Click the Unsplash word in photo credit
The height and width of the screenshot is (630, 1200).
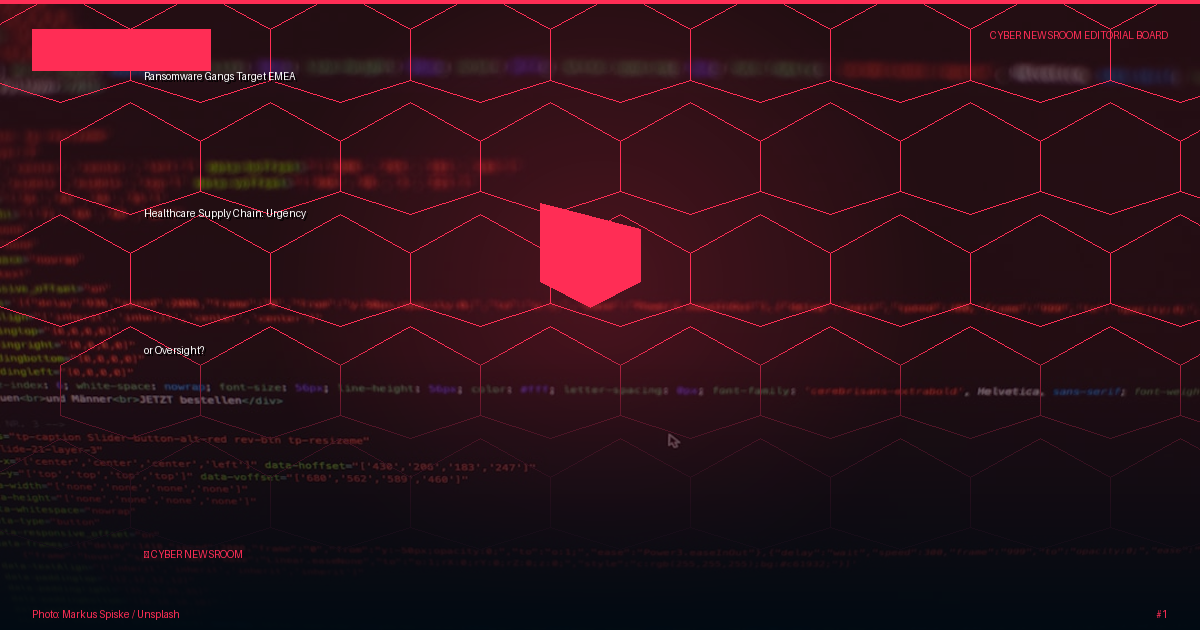coord(158,614)
